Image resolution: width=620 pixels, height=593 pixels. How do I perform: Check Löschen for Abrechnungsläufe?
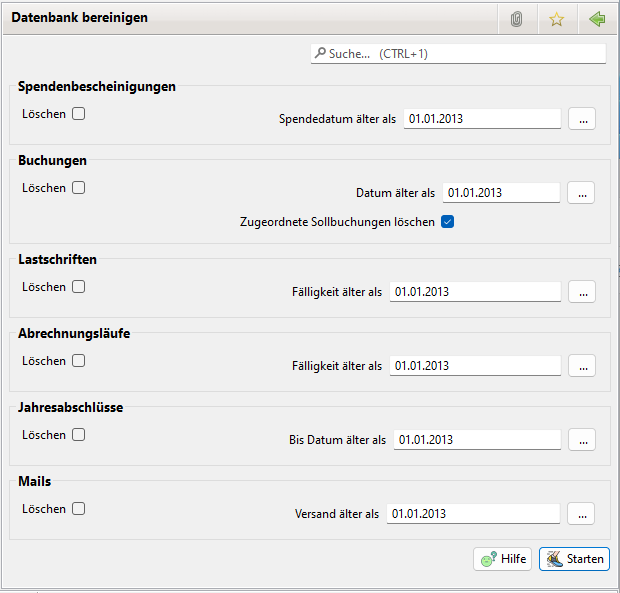pyautogui.click(x=78, y=361)
